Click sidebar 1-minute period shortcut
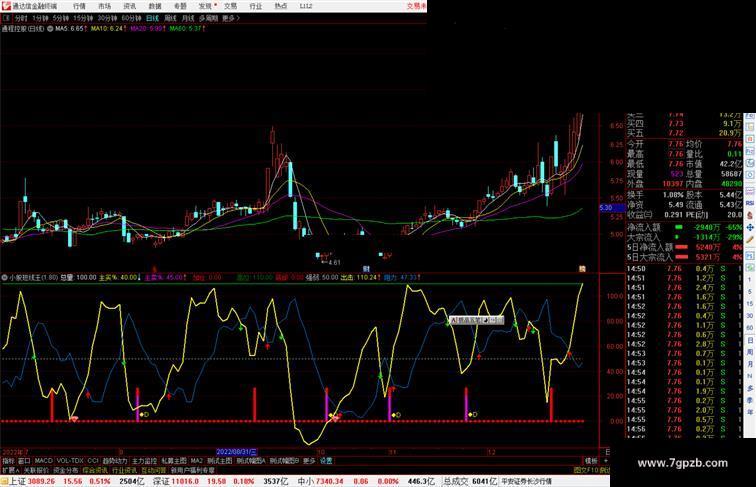The image size is (756, 487). (x=750, y=280)
